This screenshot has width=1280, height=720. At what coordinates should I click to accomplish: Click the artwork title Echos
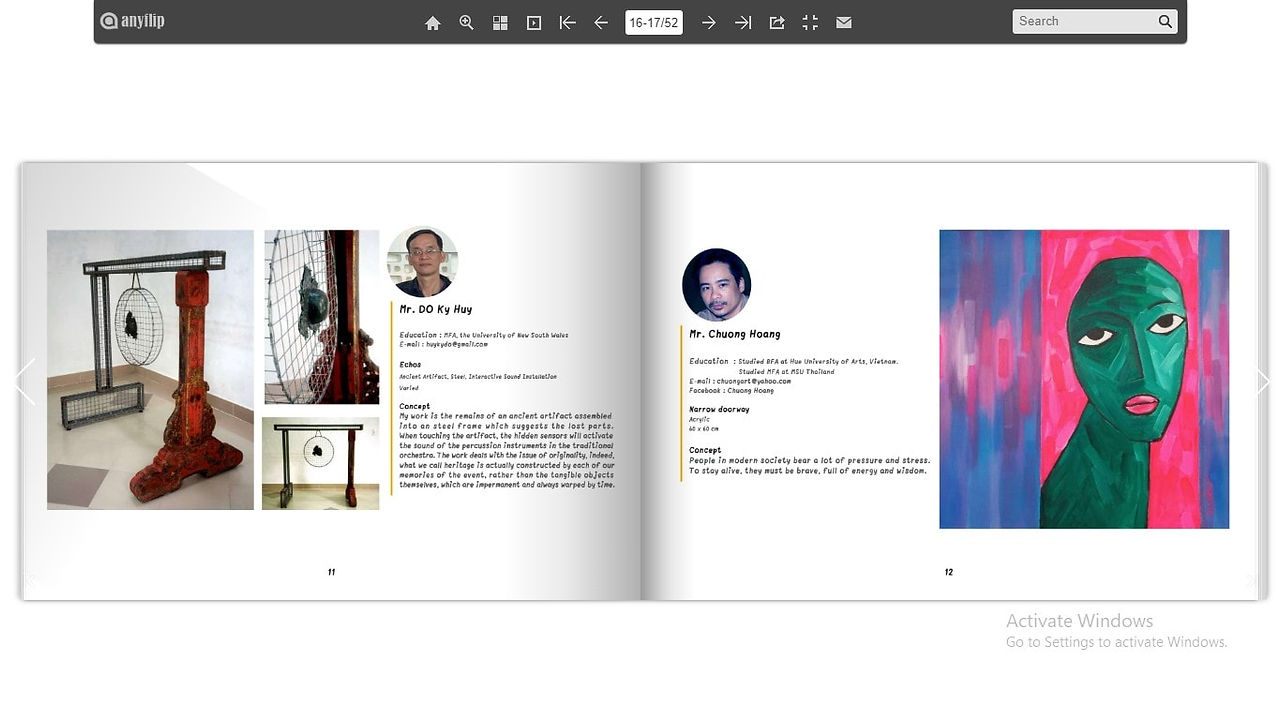coord(410,365)
